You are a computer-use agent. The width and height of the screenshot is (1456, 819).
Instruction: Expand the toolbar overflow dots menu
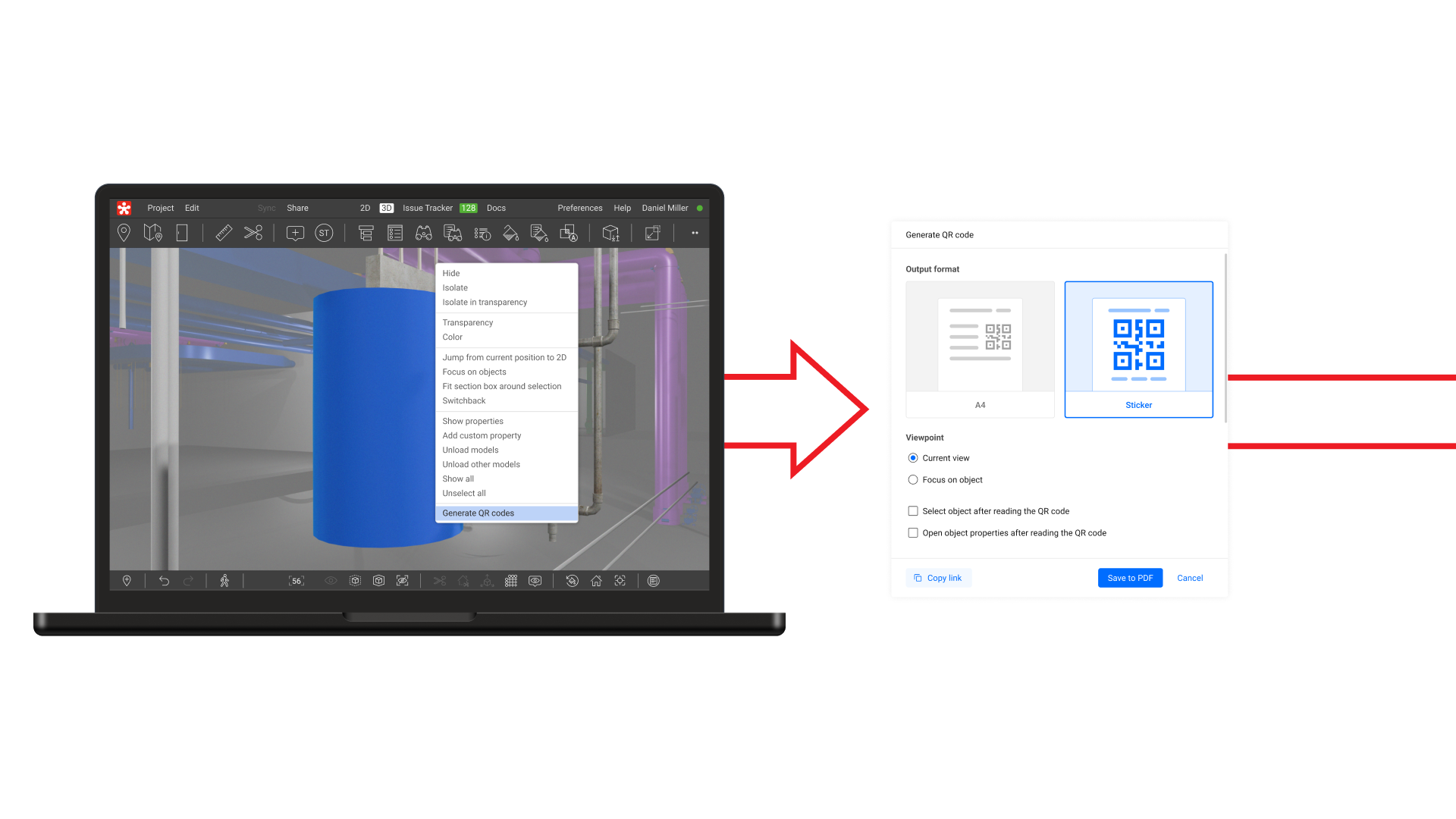click(695, 233)
